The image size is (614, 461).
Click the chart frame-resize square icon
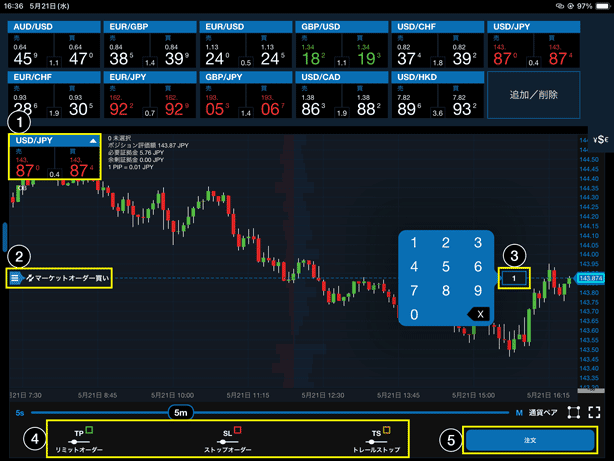574,412
